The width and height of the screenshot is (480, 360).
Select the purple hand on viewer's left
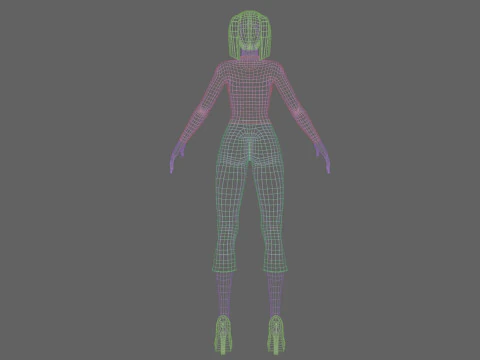click(x=177, y=157)
